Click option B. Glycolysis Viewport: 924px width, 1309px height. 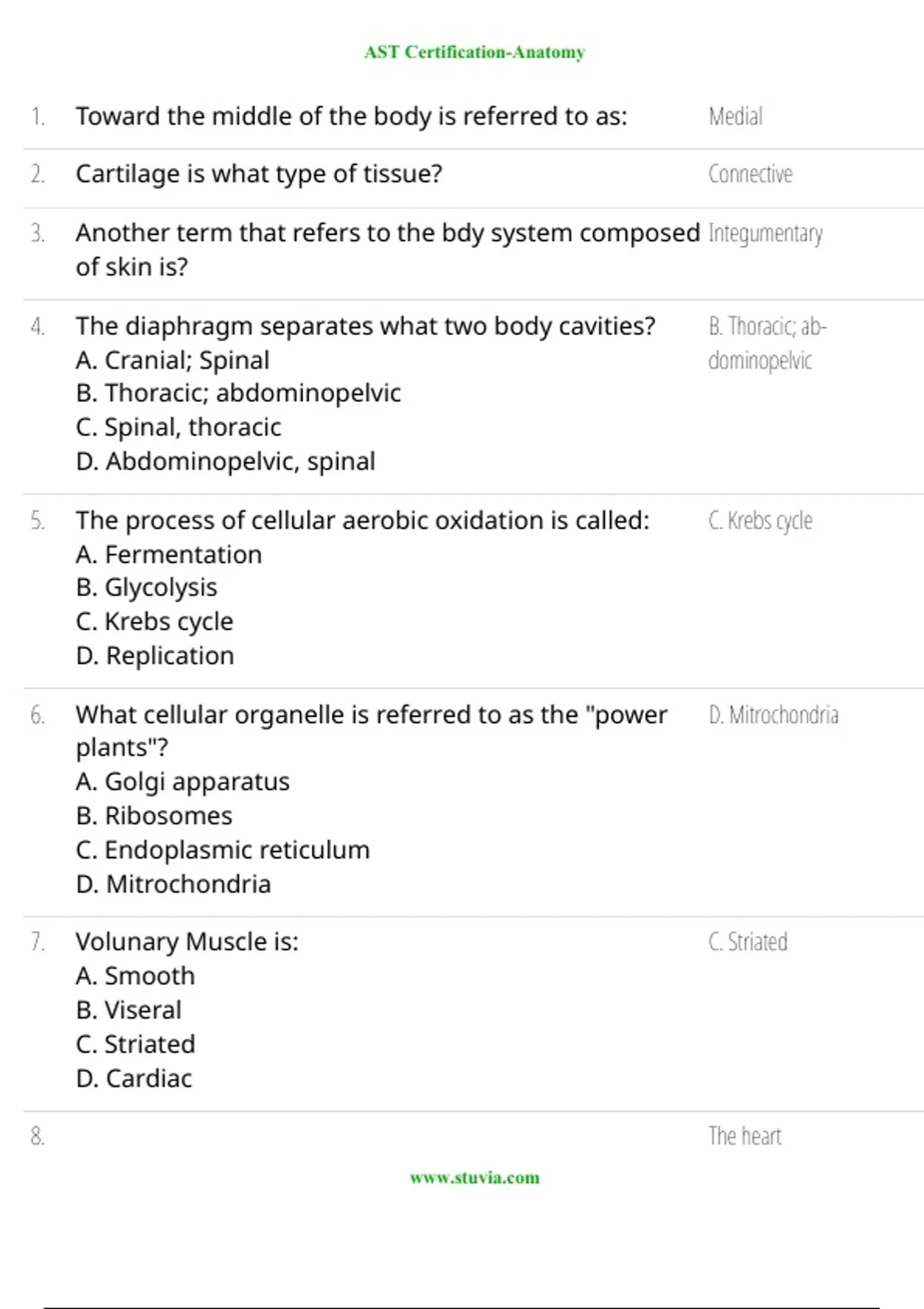tap(146, 588)
